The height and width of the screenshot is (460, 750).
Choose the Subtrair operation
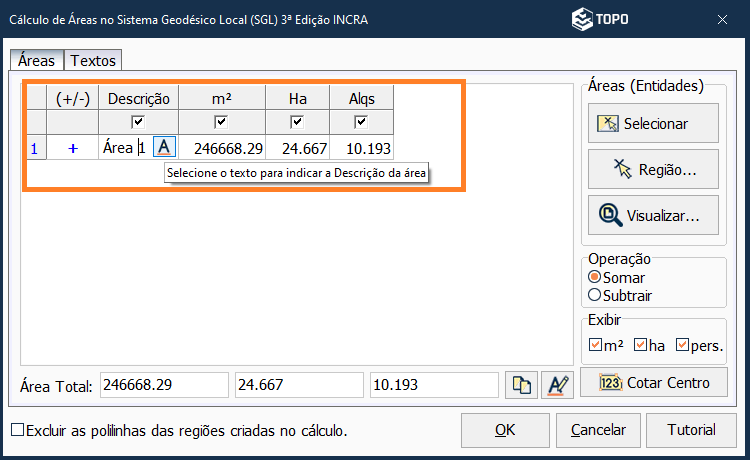(x=595, y=295)
